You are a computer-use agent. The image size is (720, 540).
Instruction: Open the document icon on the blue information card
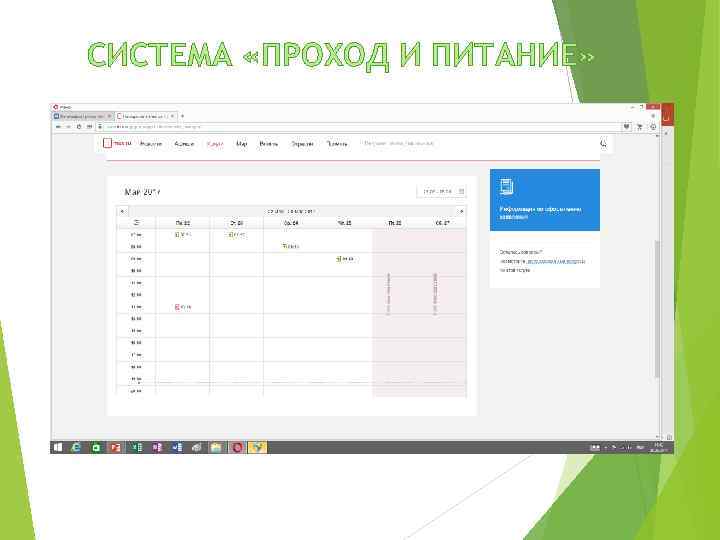tap(506, 186)
